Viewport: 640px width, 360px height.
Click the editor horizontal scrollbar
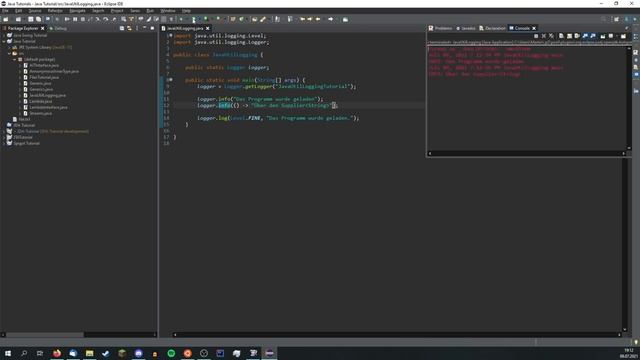pyautogui.click(x=396, y=335)
